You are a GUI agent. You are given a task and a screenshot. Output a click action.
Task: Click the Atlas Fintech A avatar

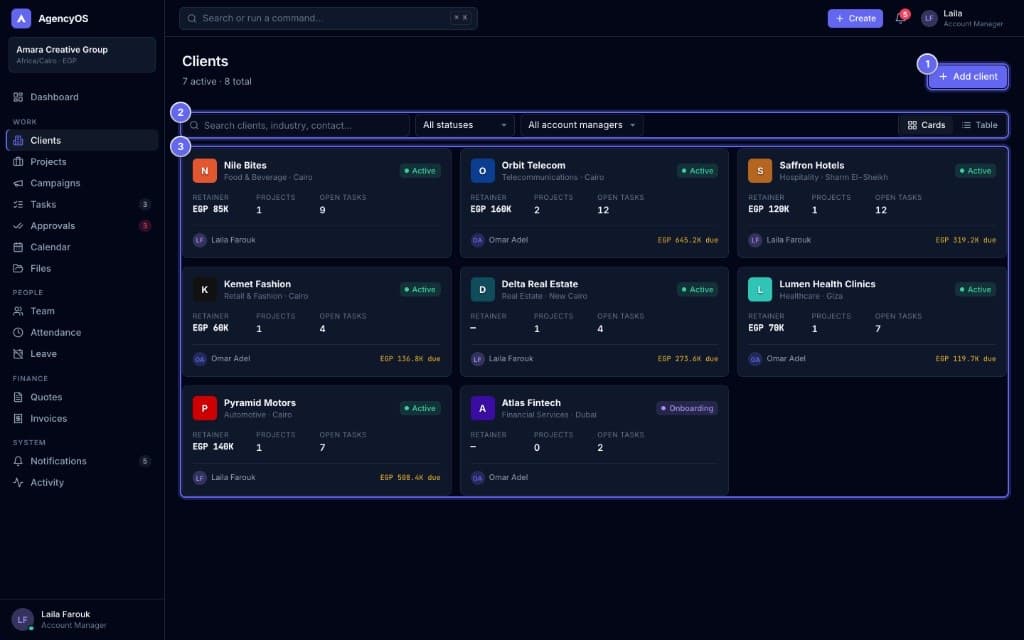click(x=483, y=409)
